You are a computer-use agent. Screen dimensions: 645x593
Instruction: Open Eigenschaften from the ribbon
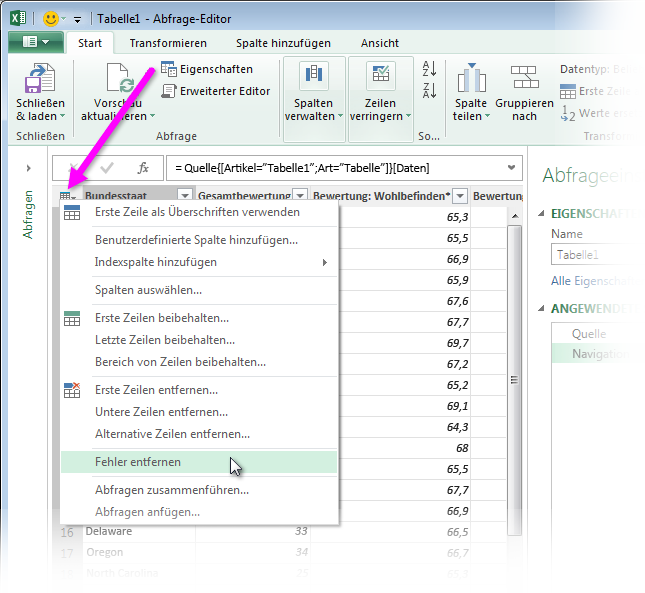pos(206,69)
